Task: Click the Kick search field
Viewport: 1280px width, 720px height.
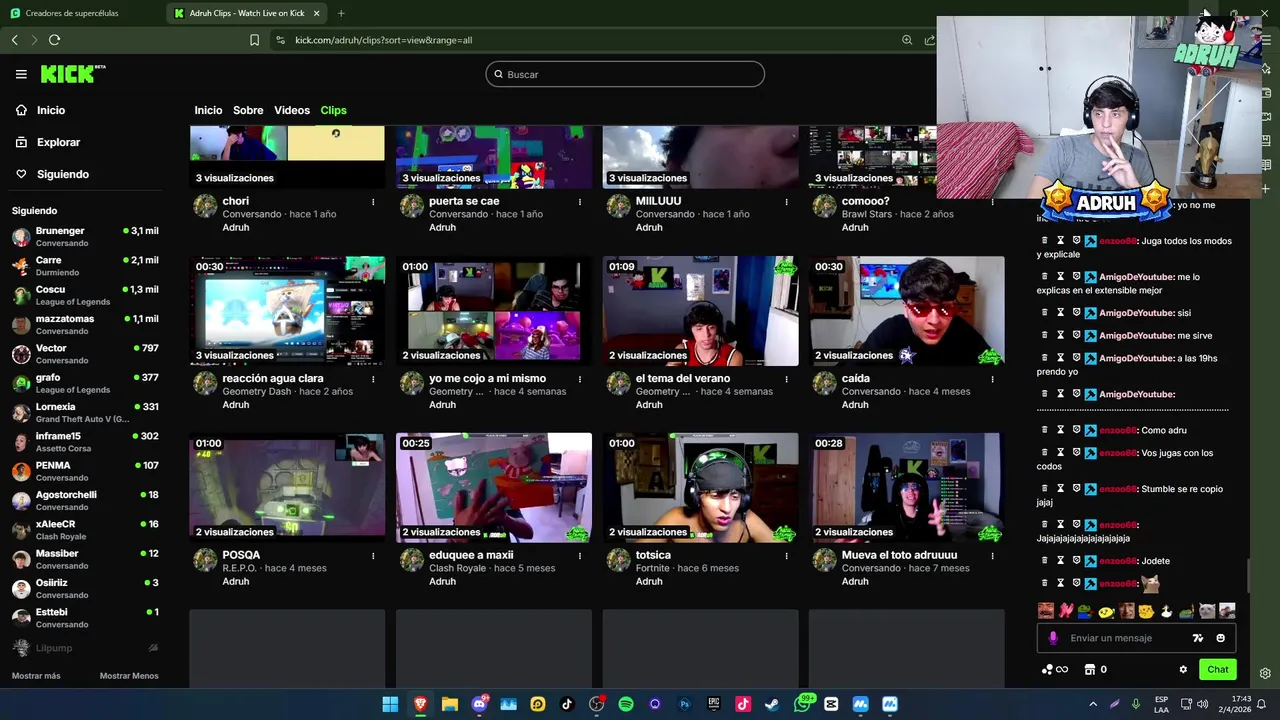Action: click(625, 74)
